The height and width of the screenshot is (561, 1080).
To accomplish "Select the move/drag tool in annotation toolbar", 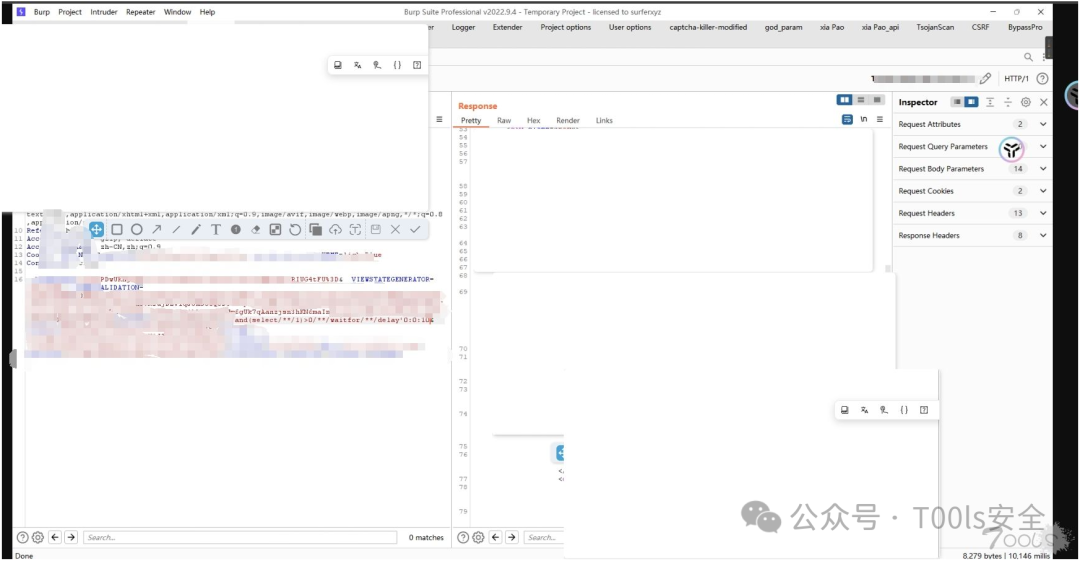I will tap(96, 230).
